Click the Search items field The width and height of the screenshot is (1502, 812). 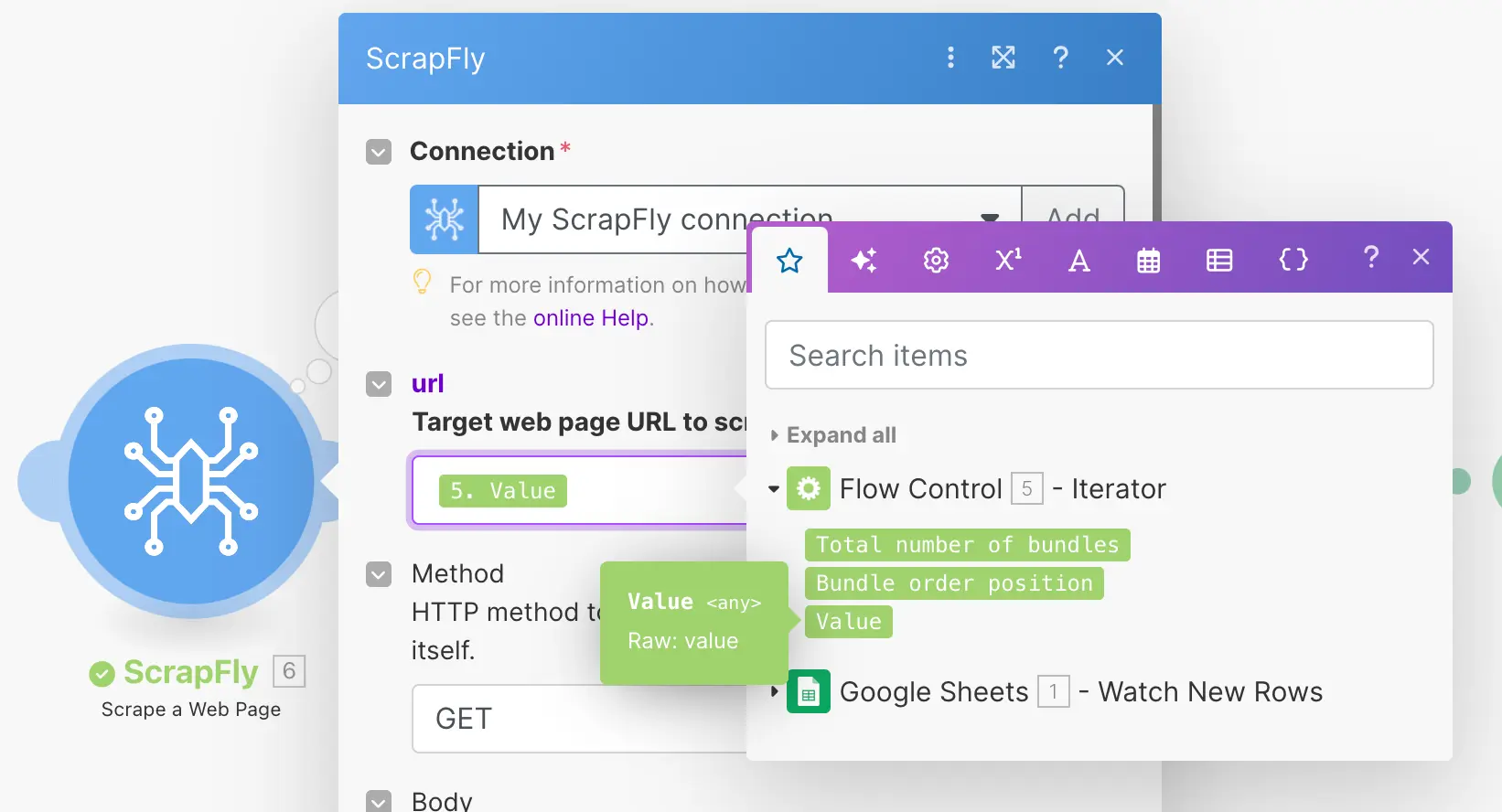(1100, 355)
